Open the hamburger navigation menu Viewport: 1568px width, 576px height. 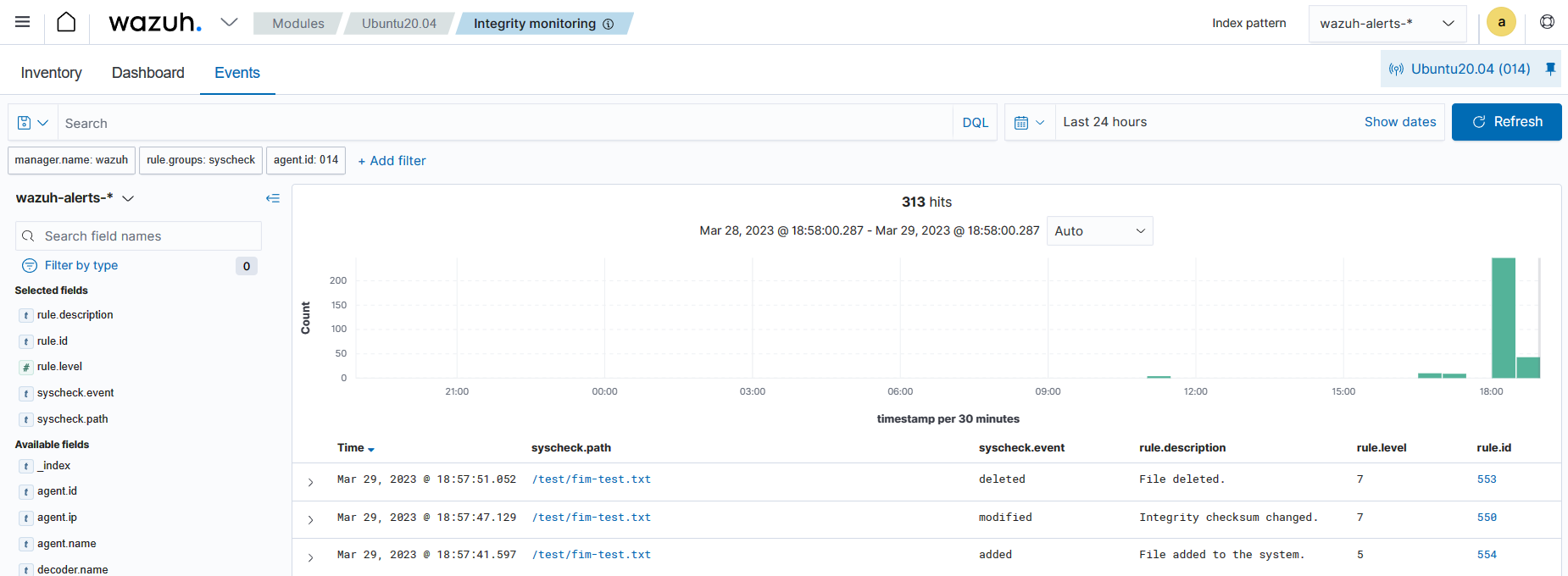[23, 22]
